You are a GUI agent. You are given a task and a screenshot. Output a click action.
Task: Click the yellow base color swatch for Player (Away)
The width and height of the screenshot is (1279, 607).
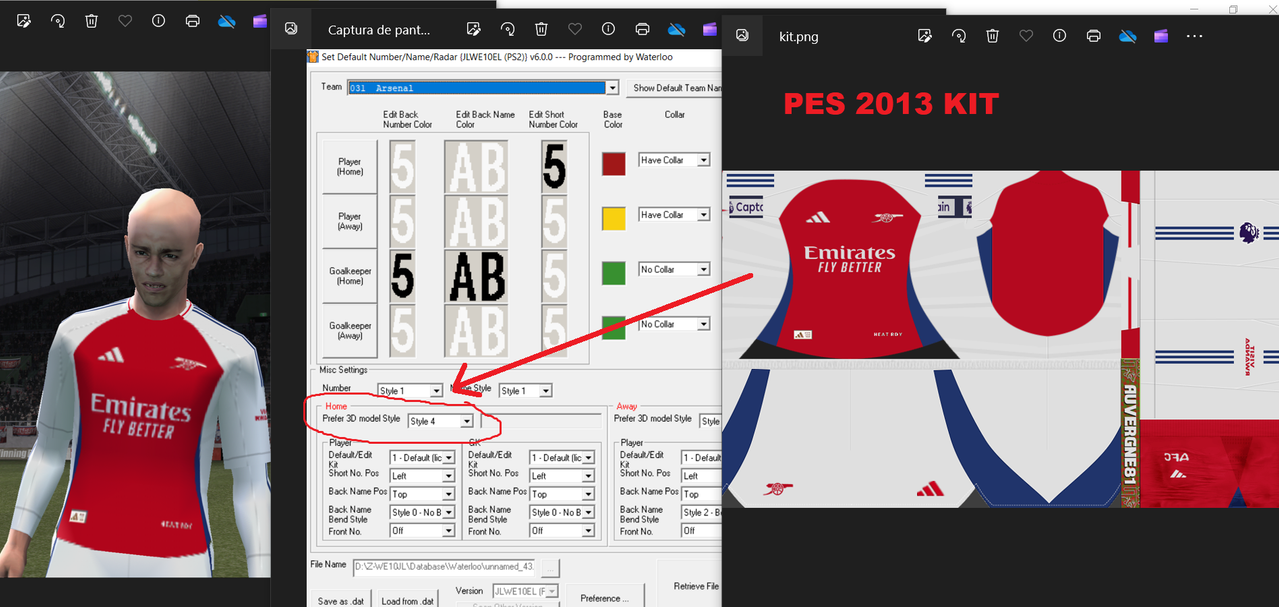pos(614,219)
